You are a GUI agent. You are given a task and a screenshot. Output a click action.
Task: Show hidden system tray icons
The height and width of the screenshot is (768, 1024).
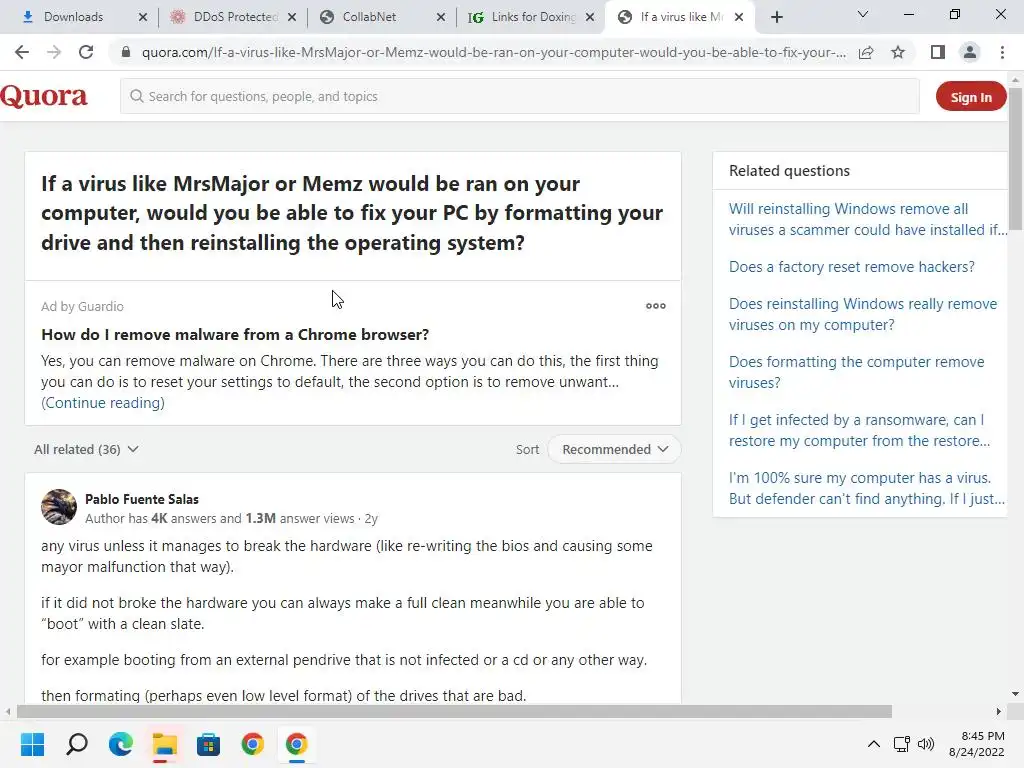coord(874,744)
